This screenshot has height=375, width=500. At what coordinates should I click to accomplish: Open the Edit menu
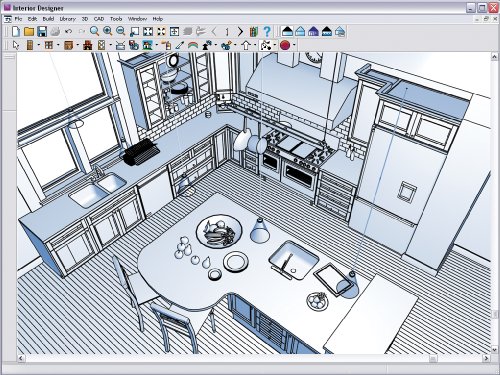click(x=32, y=19)
